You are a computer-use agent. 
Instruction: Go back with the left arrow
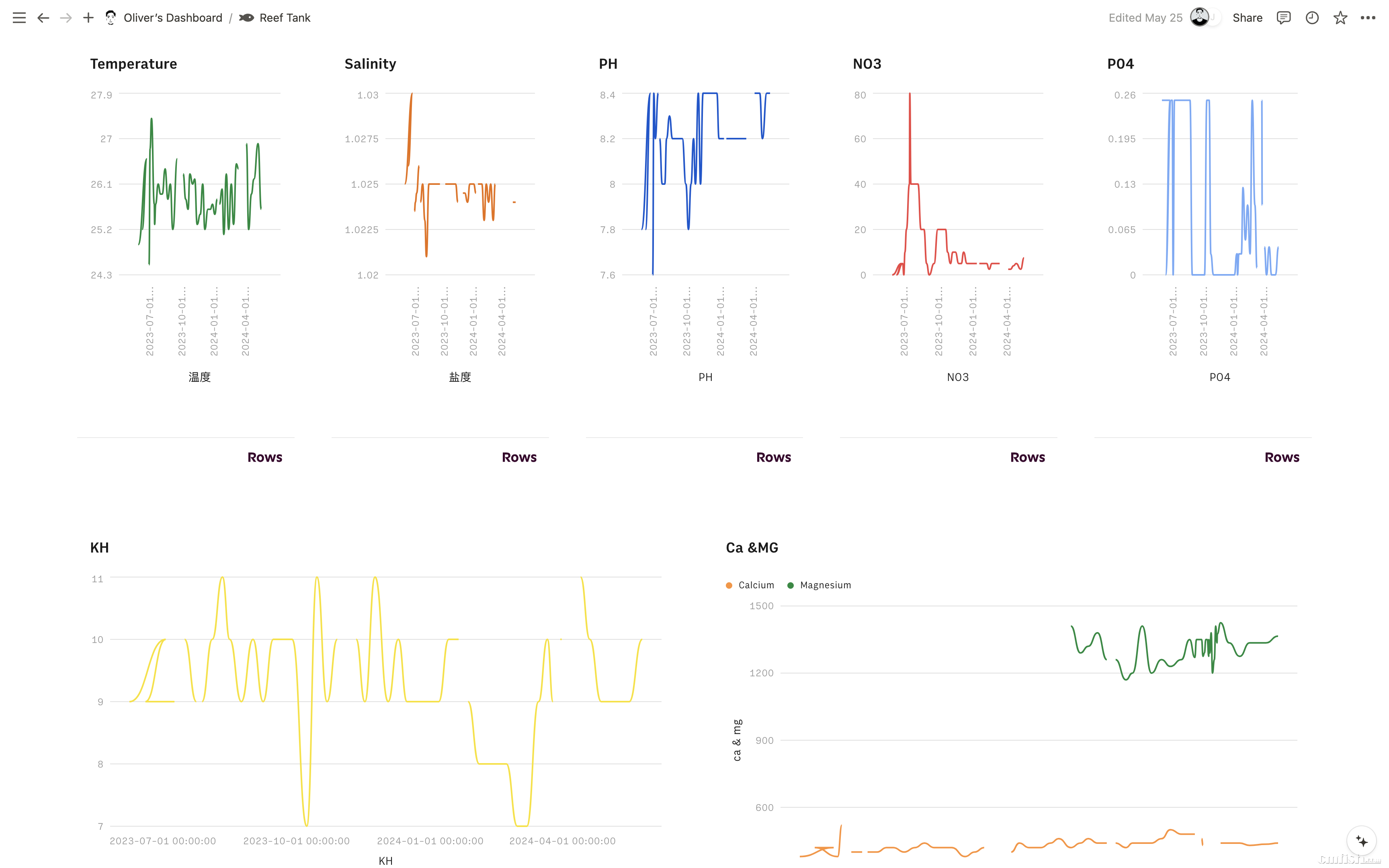(43, 18)
